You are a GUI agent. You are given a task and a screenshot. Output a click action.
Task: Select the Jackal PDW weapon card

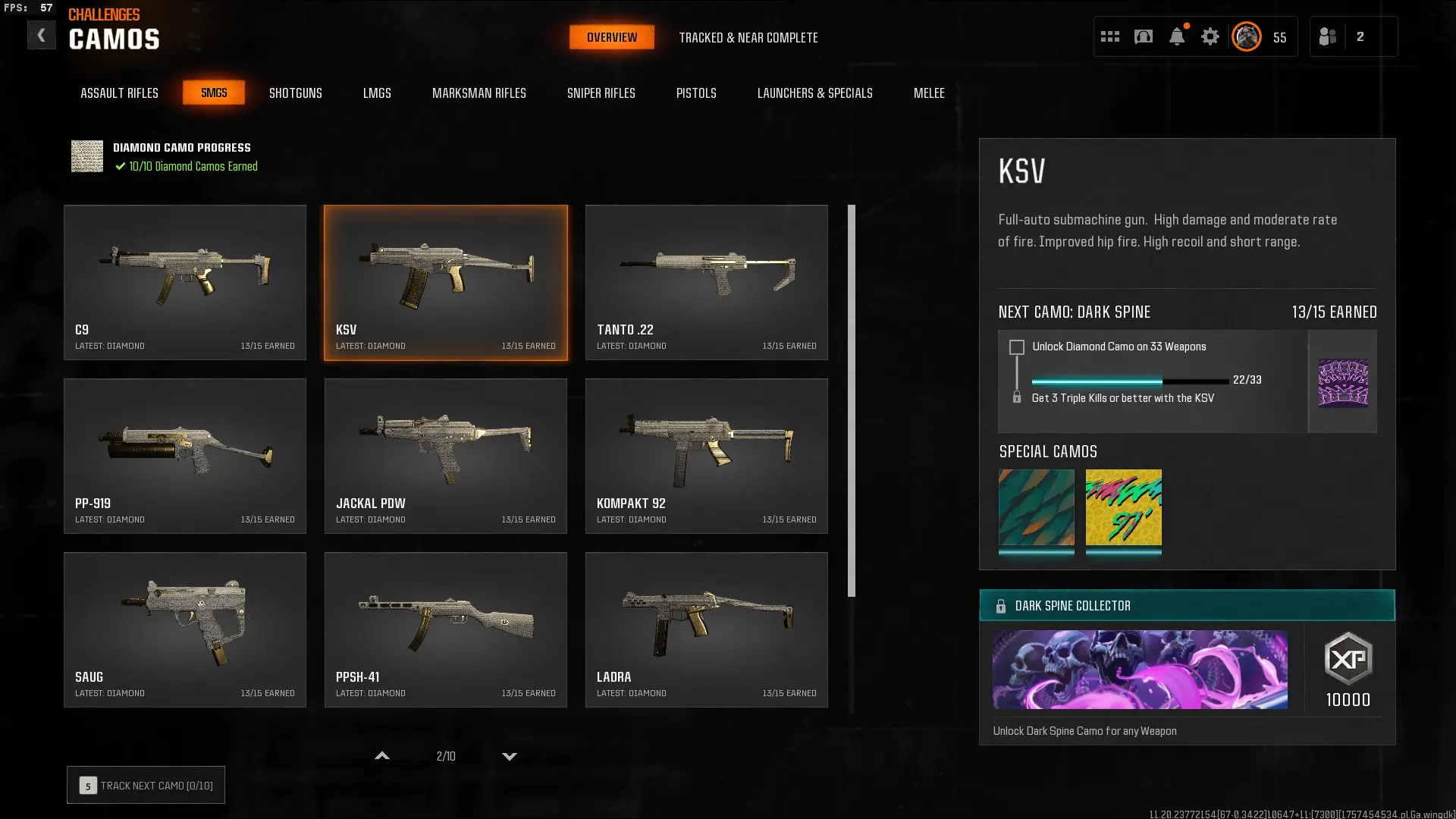446,456
